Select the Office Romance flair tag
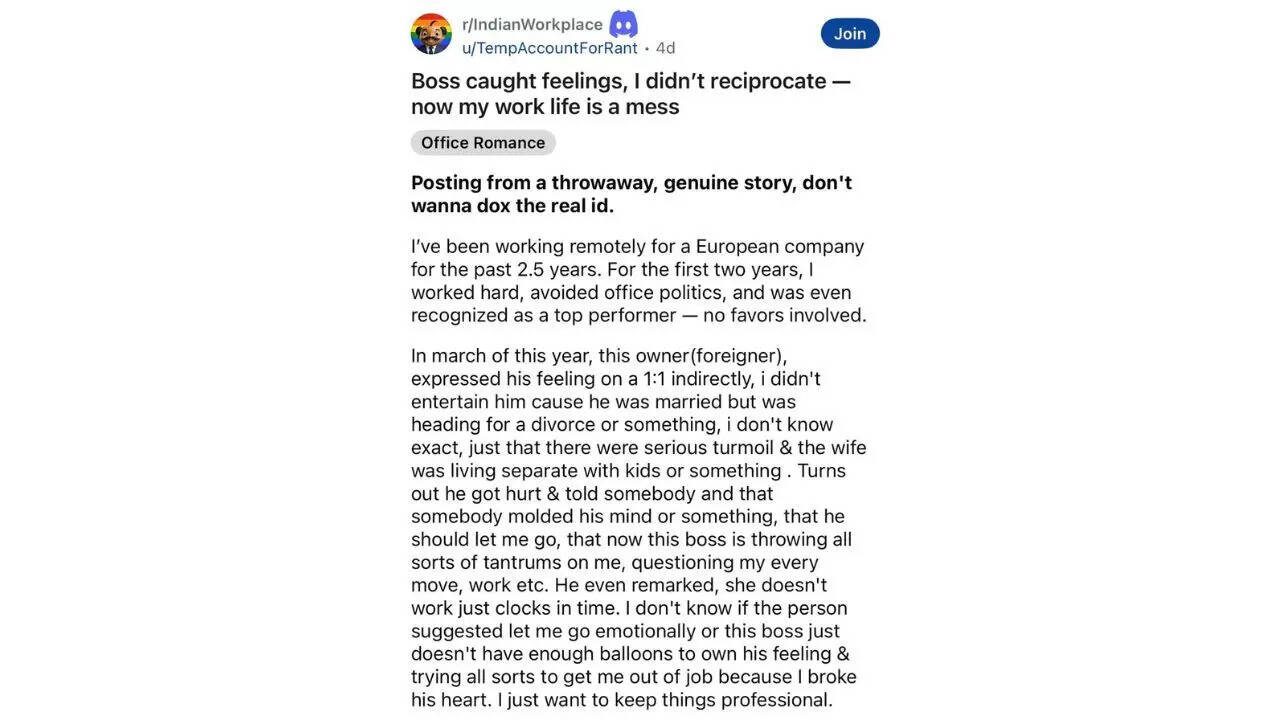Image resolution: width=1280 pixels, height=720 pixels. 483,143
